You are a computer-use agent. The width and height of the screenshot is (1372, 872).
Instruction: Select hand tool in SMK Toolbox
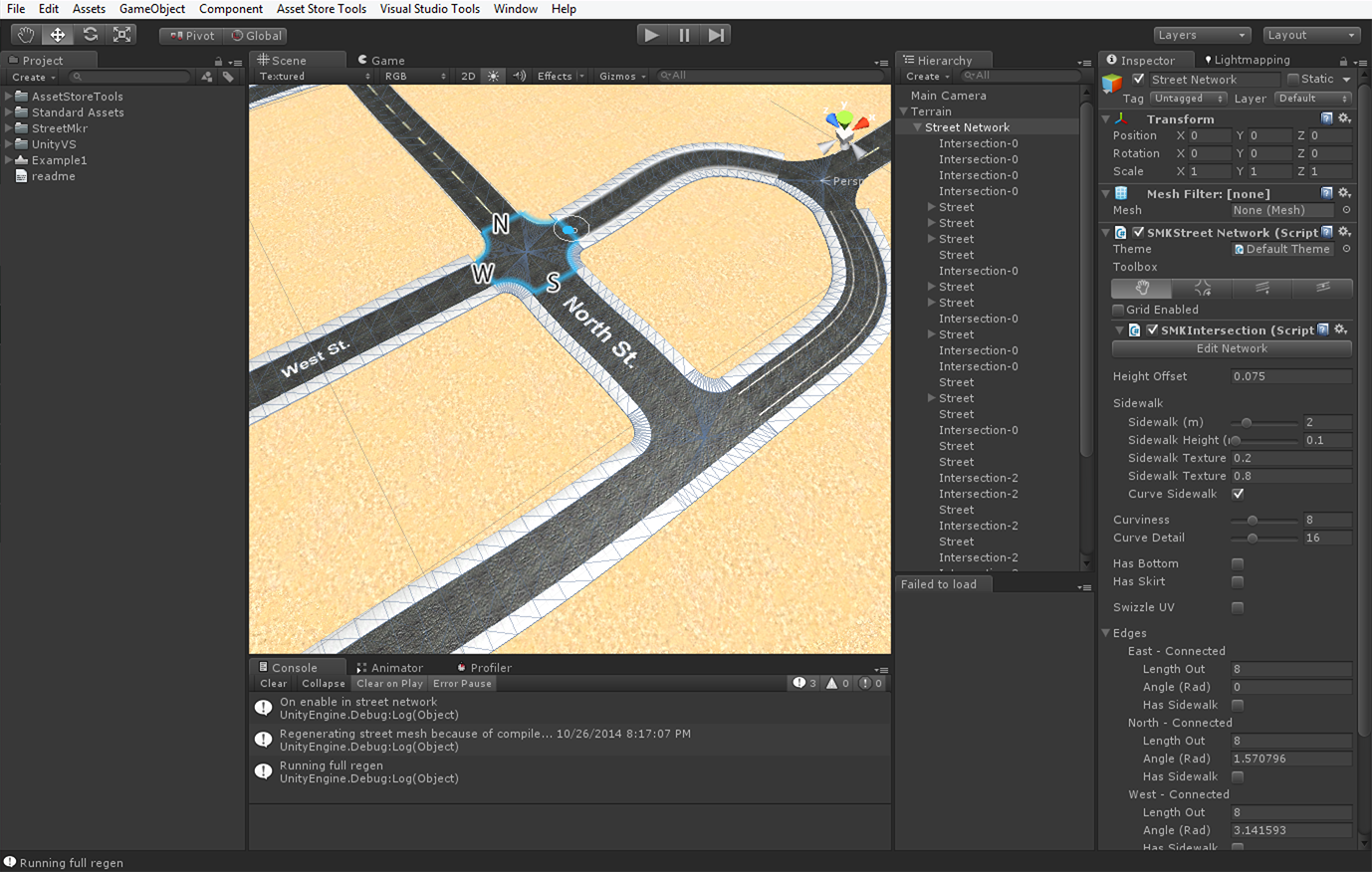pos(1142,288)
